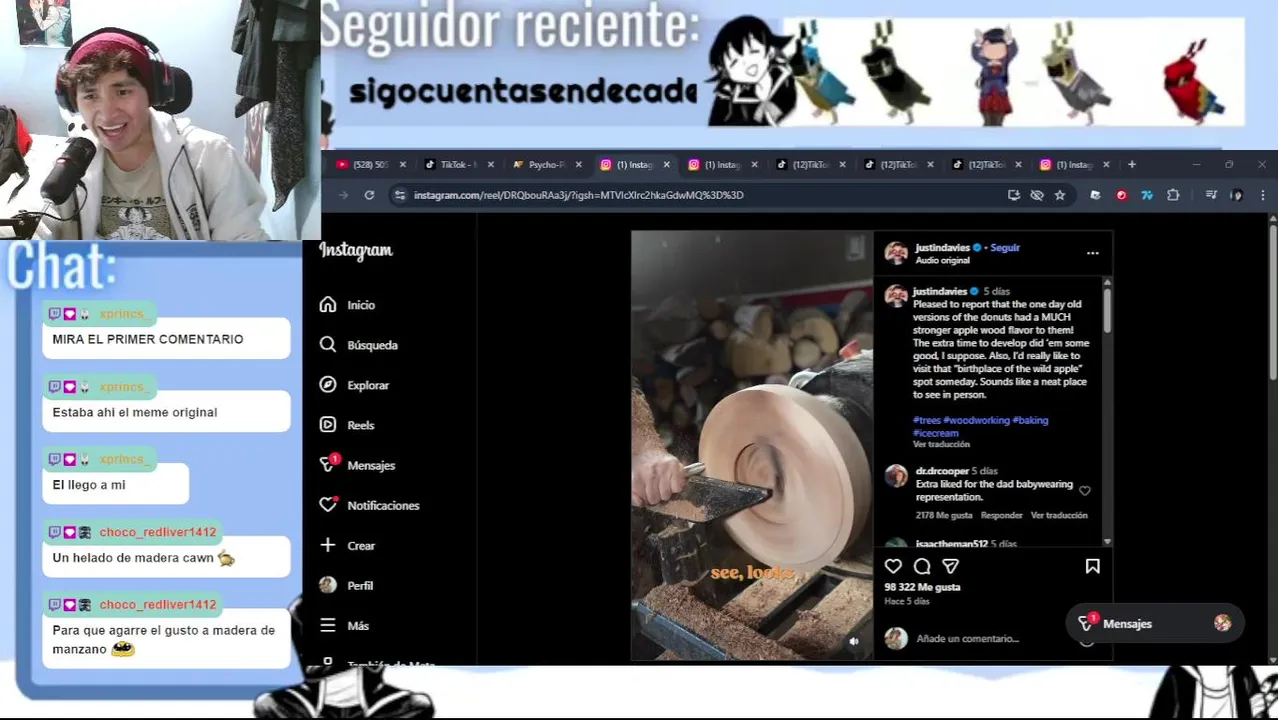The height and width of the screenshot is (720, 1278).
Task: Open the blue extension icon
Action: click(1147, 195)
